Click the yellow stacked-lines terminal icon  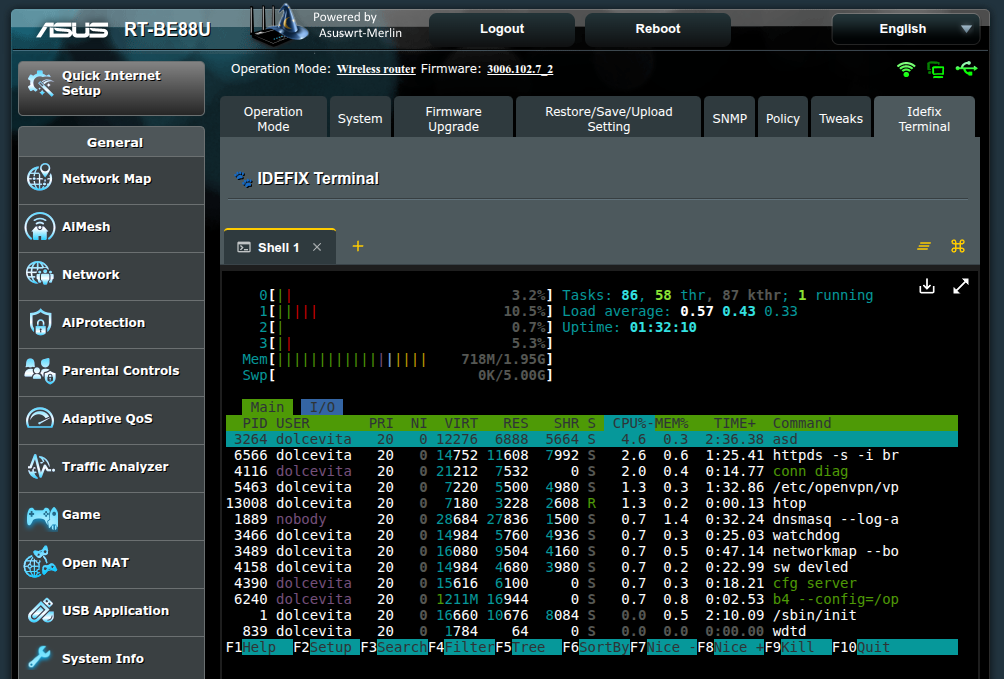pyautogui.click(x=924, y=247)
